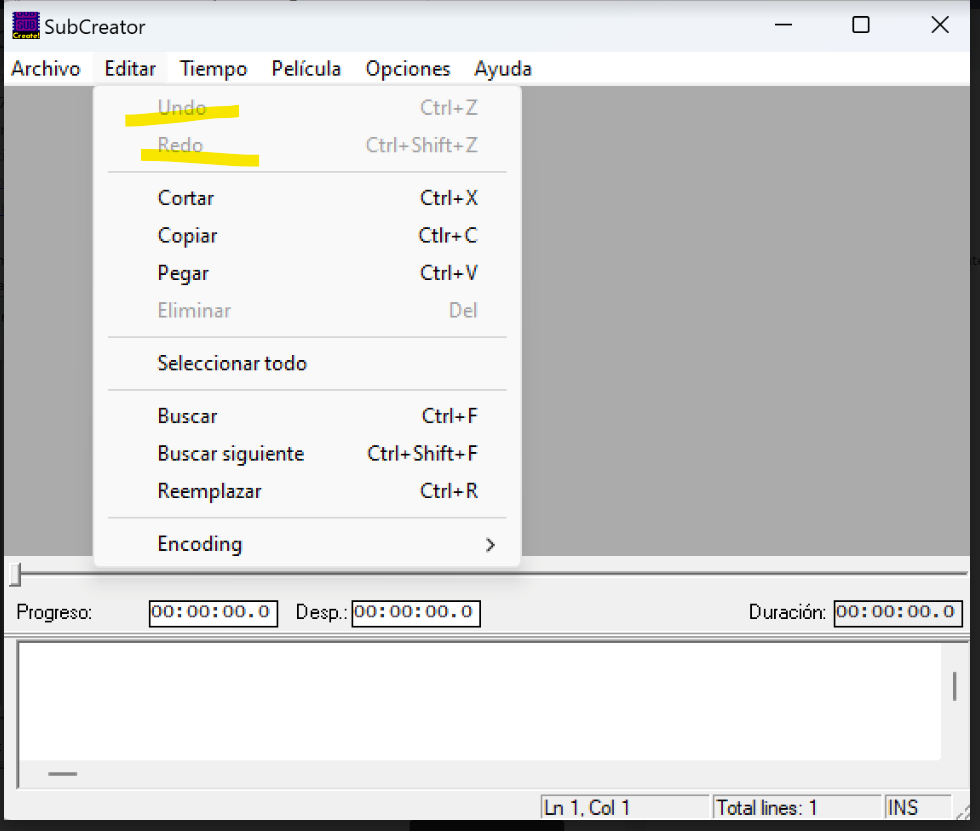This screenshot has height=831, width=980.
Task: Click the SubCreator application icon in titlebar
Action: click(x=24, y=26)
